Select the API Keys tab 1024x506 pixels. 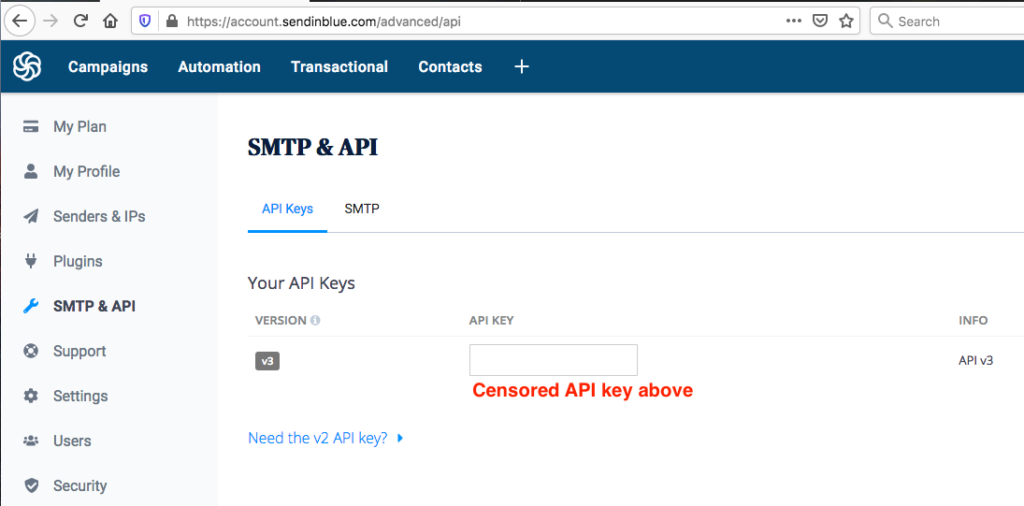[x=287, y=209]
